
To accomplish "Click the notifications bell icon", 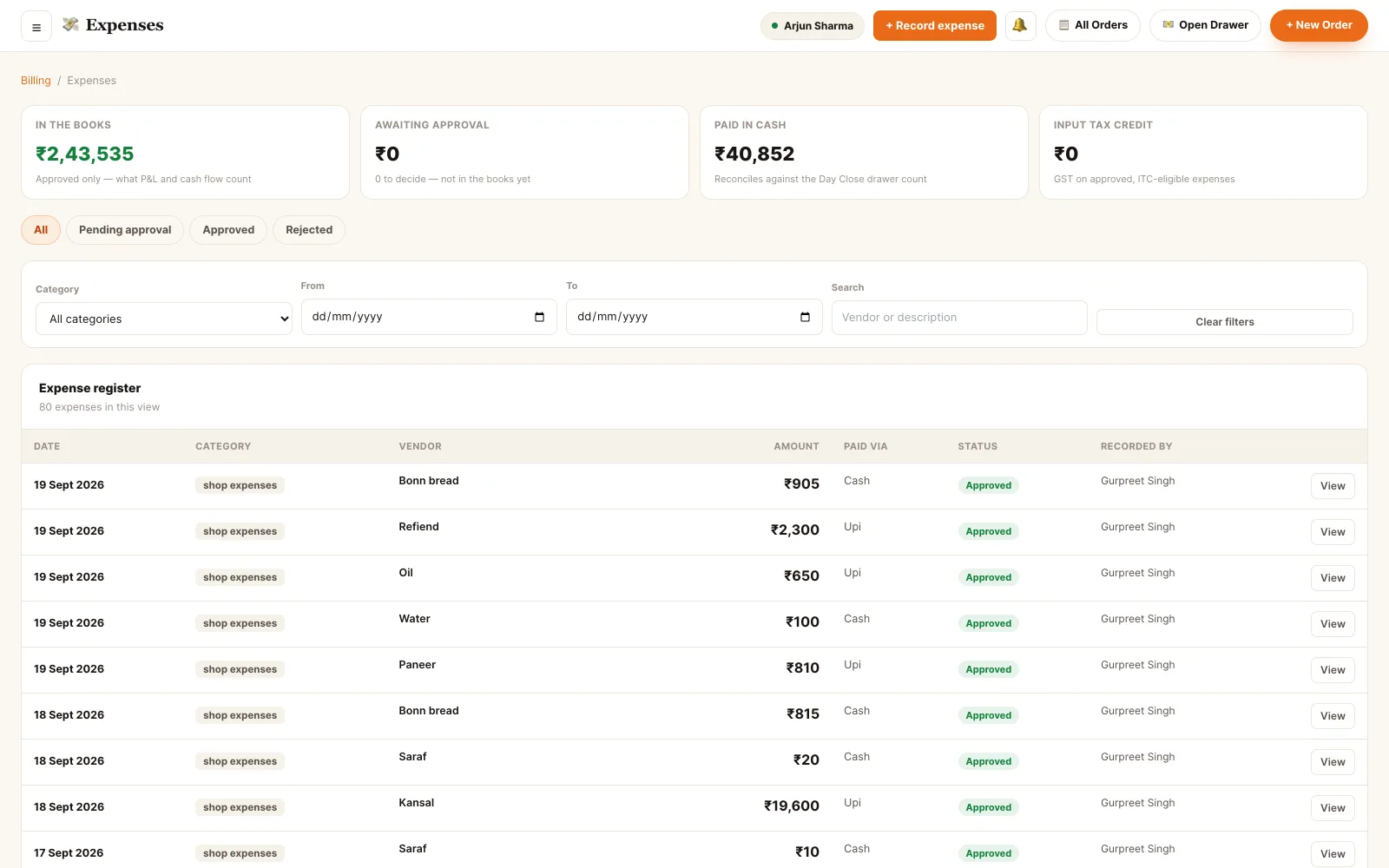I will pos(1020,25).
